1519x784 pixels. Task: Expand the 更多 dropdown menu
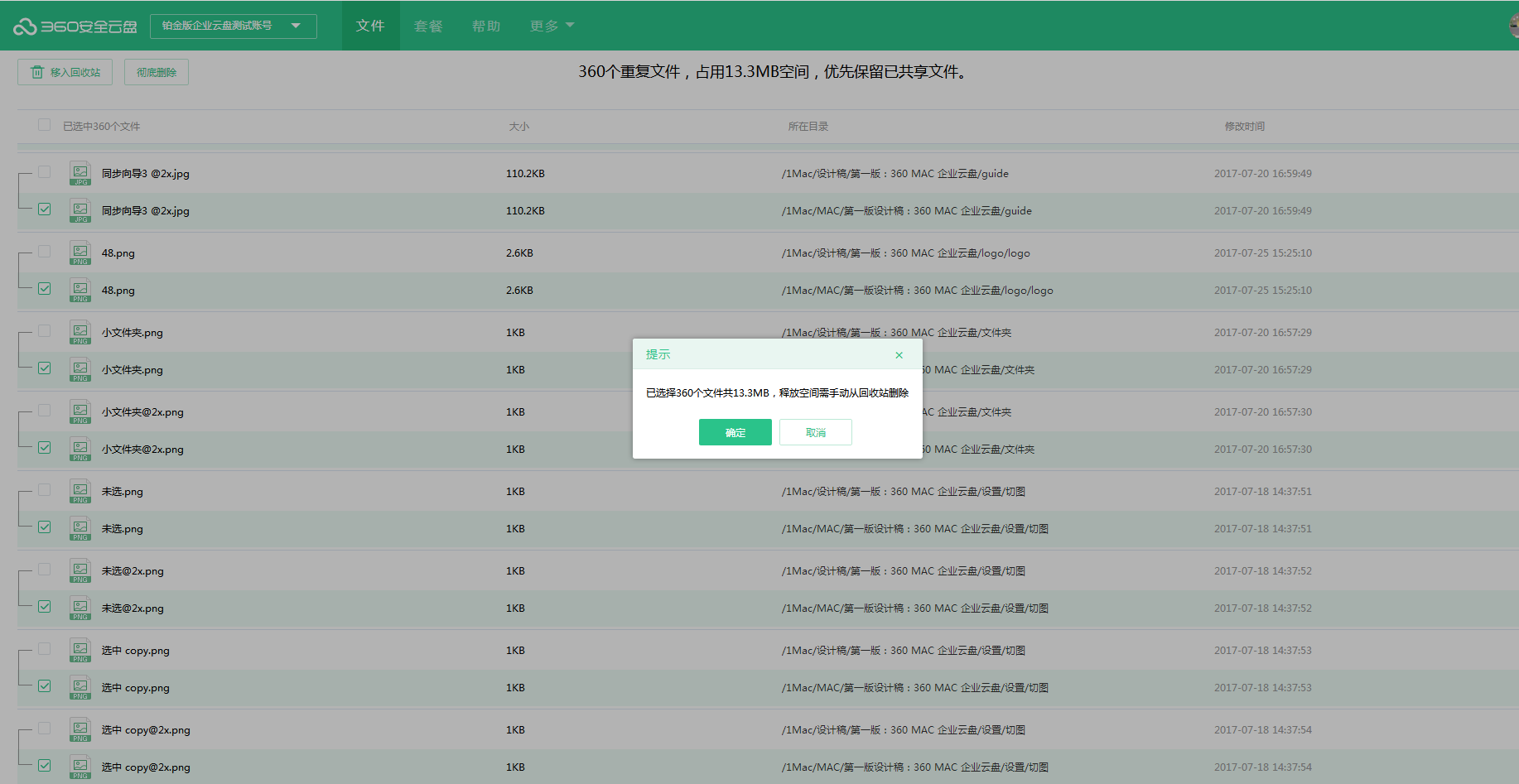point(551,26)
